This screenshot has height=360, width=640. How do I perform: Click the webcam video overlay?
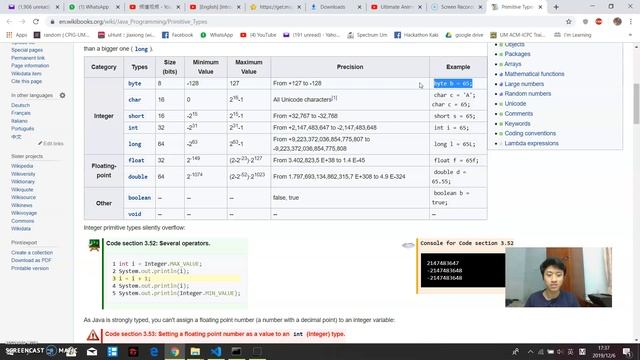tap(558, 277)
